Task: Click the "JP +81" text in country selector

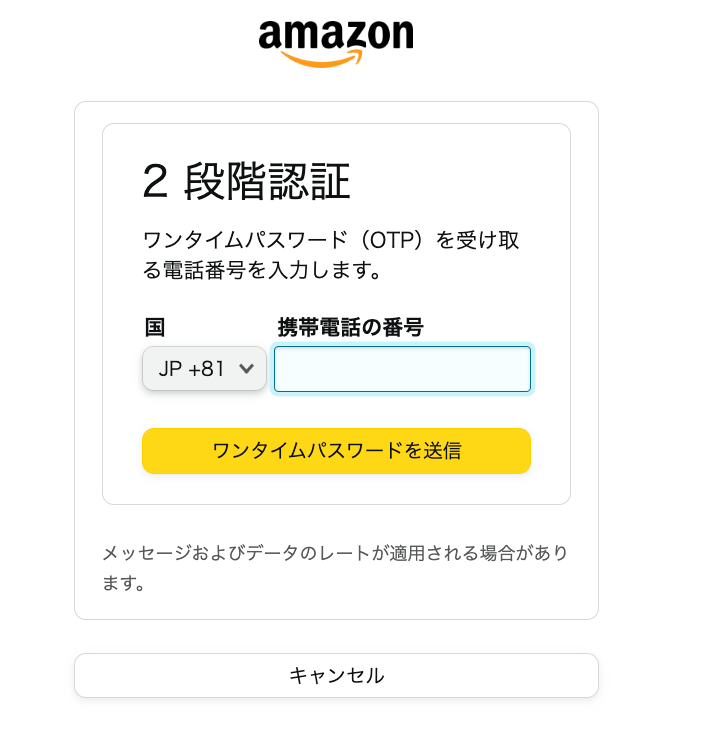Action: [x=191, y=369]
